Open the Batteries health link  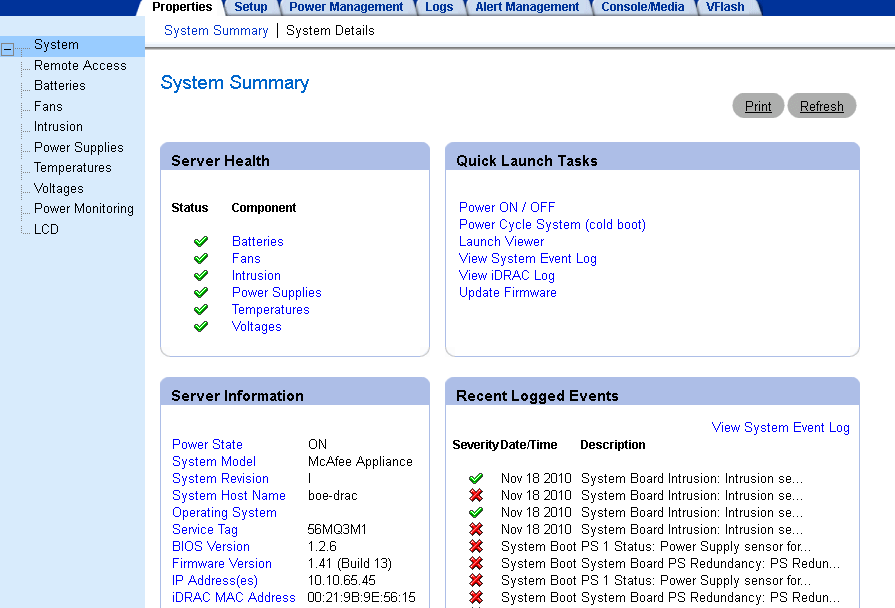pos(257,241)
